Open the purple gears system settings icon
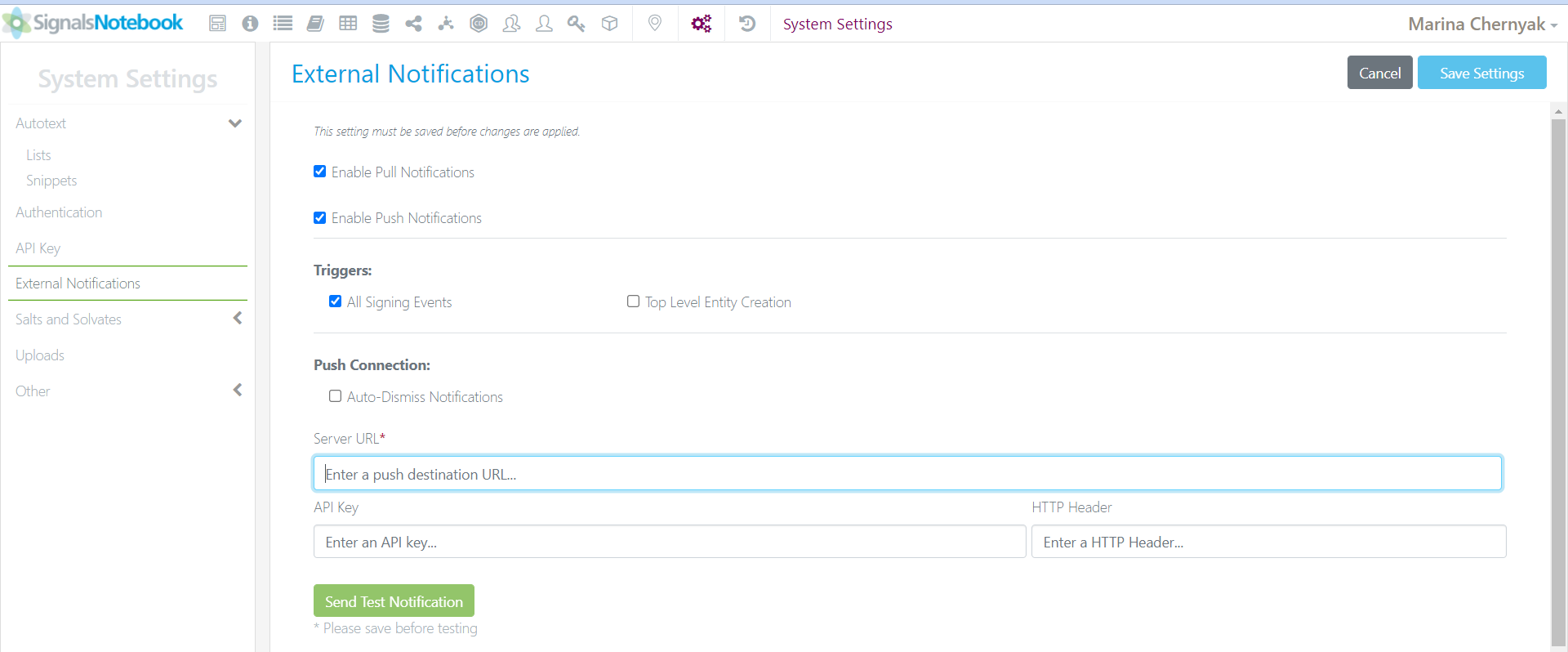Image resolution: width=1568 pixels, height=652 pixels. (x=701, y=24)
